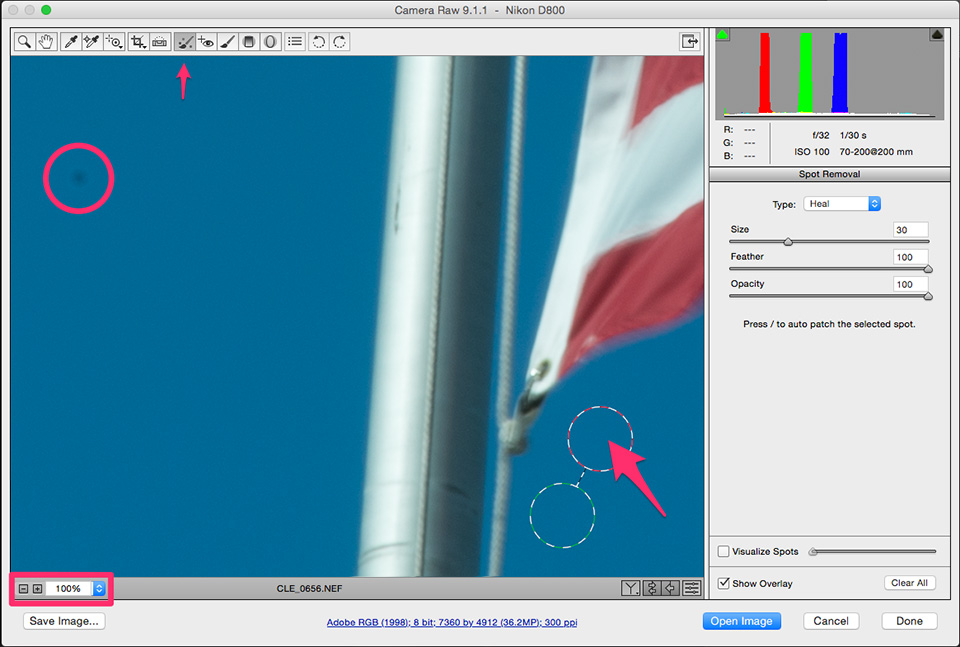Click the Size slider handle
The image size is (960, 647).
tap(789, 242)
